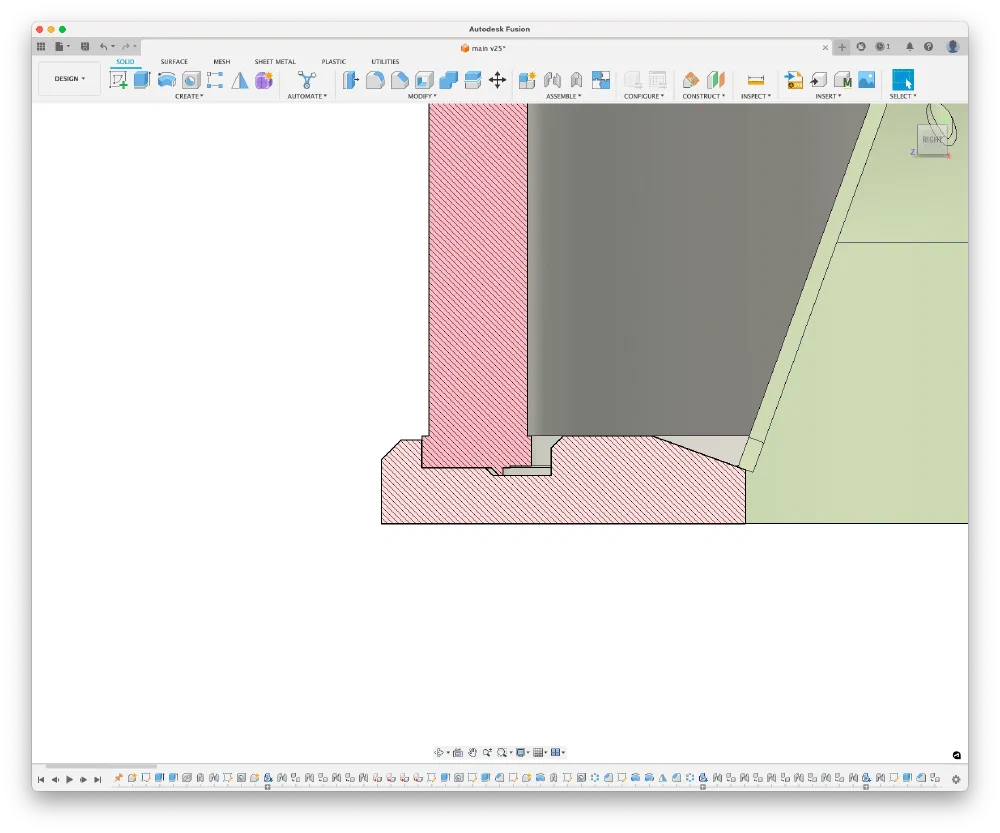Expand the CONSTRUCT menu

coord(704,97)
